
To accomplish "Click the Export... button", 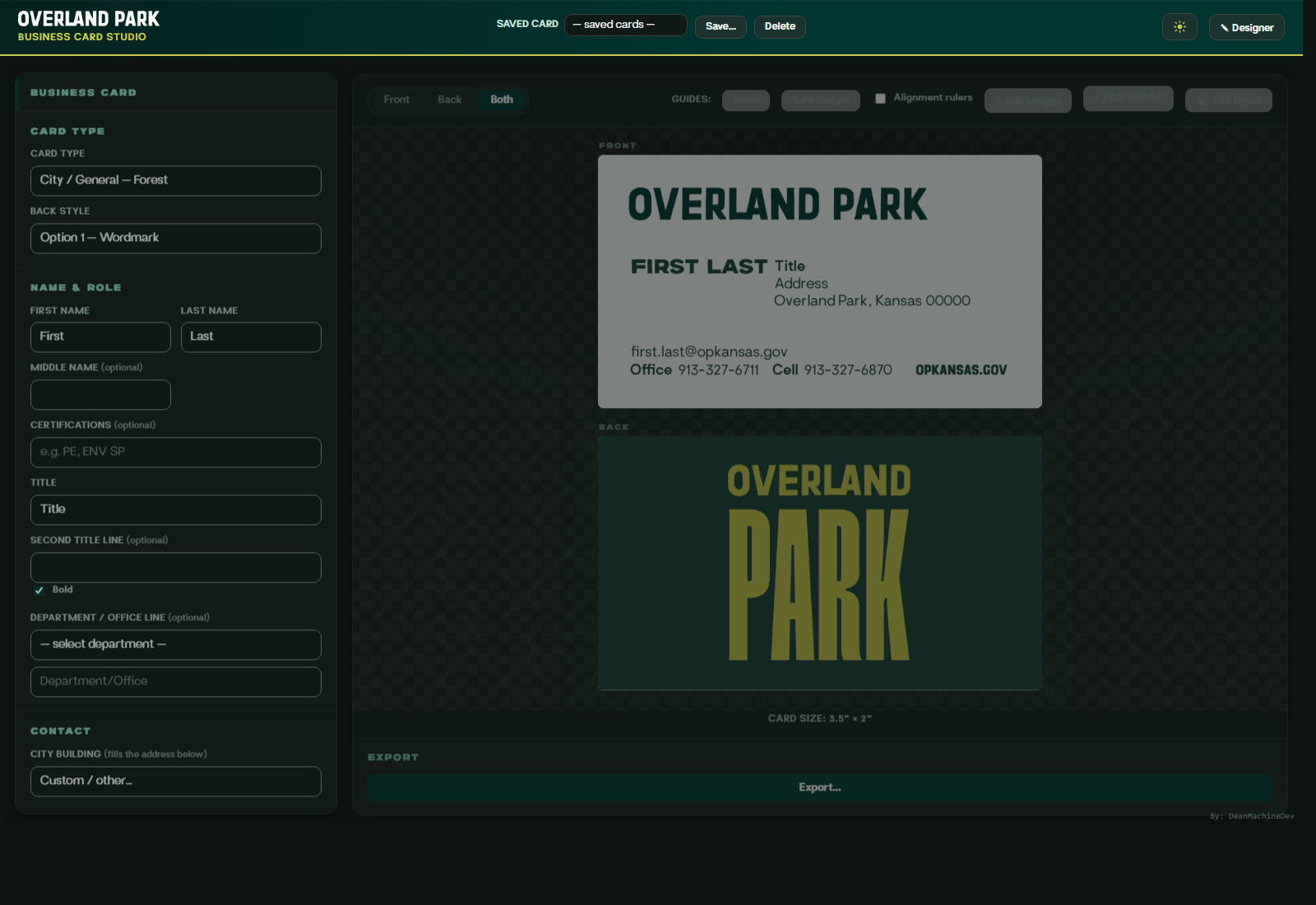I will pos(820,787).
